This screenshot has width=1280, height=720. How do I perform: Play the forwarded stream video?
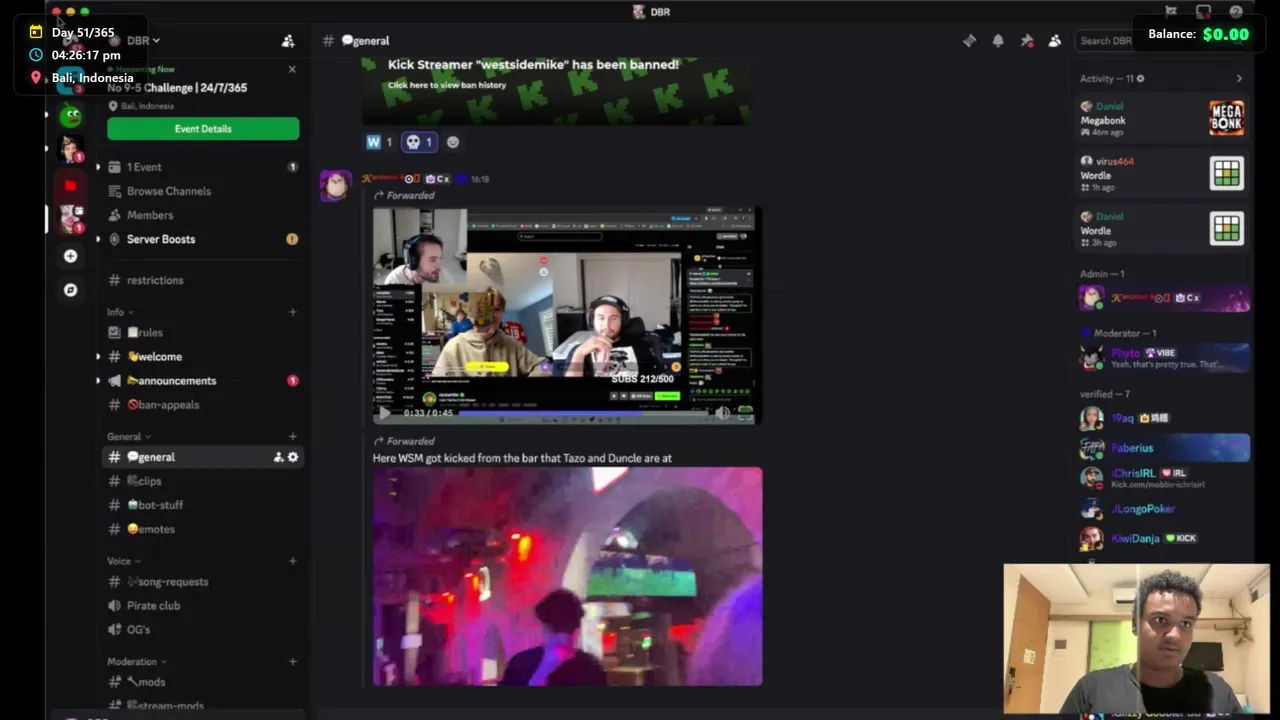click(384, 412)
